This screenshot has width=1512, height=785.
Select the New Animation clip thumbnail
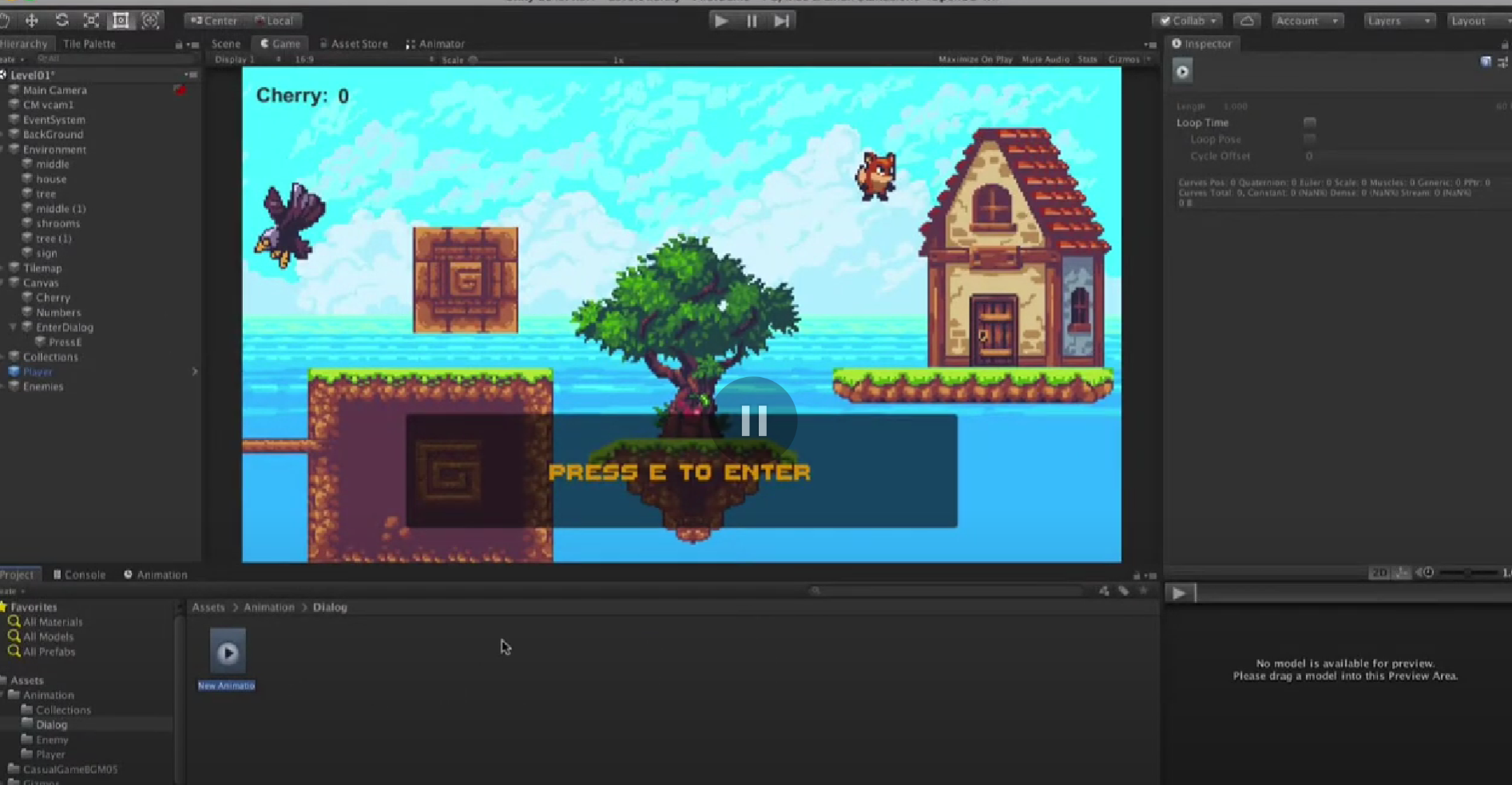[x=228, y=652]
